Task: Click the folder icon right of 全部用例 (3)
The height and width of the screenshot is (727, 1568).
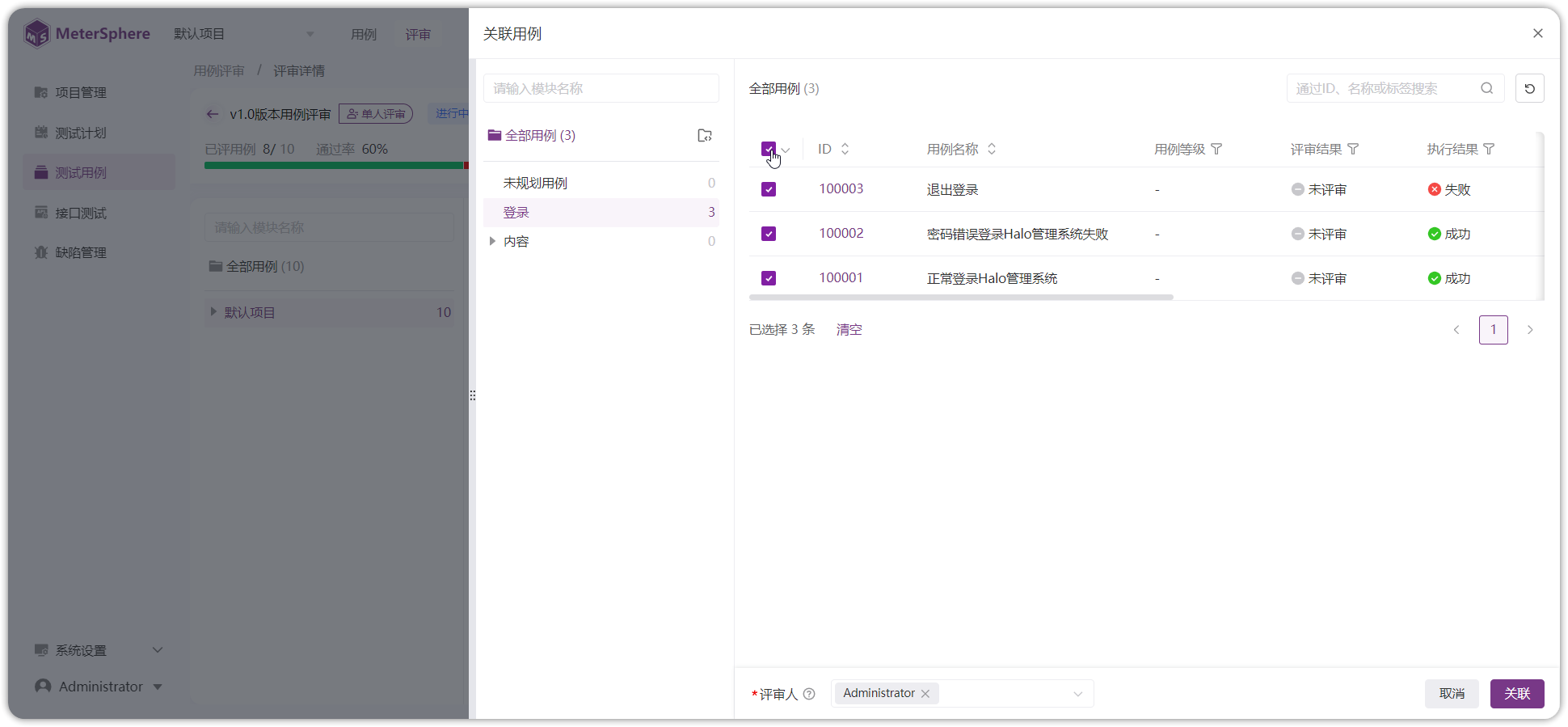Action: (x=705, y=135)
